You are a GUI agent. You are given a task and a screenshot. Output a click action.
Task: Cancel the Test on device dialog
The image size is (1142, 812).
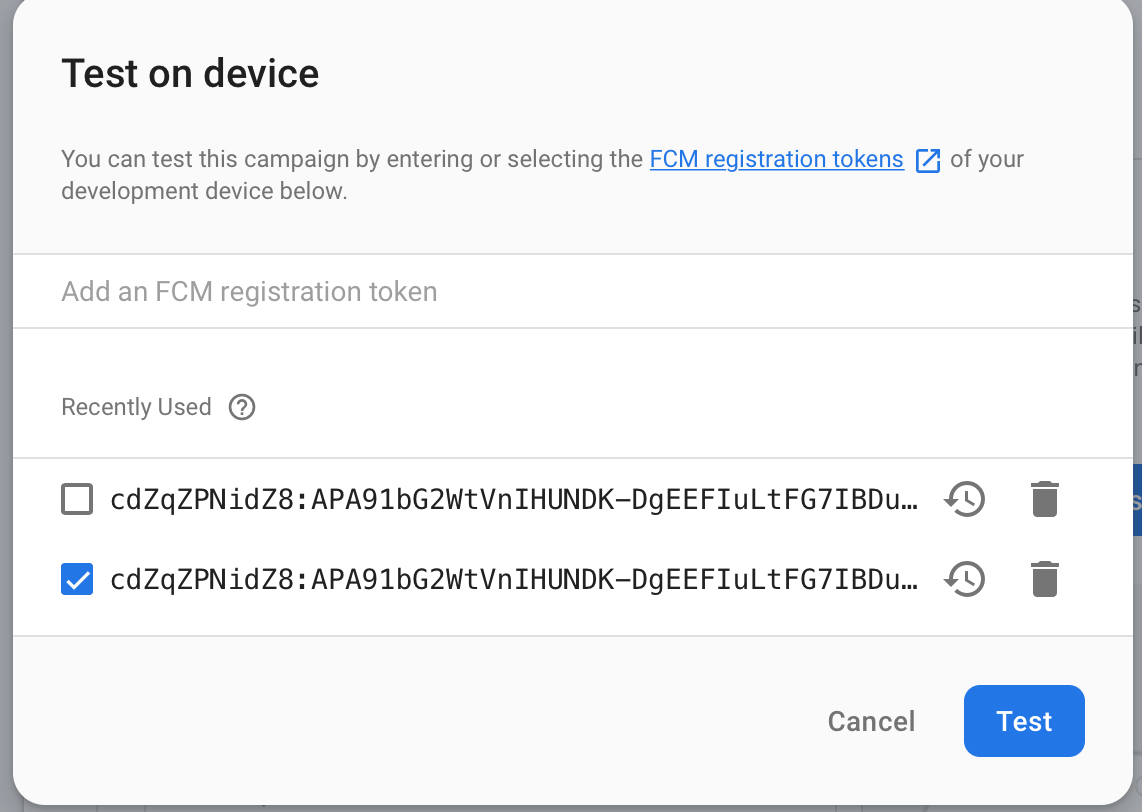click(x=871, y=721)
